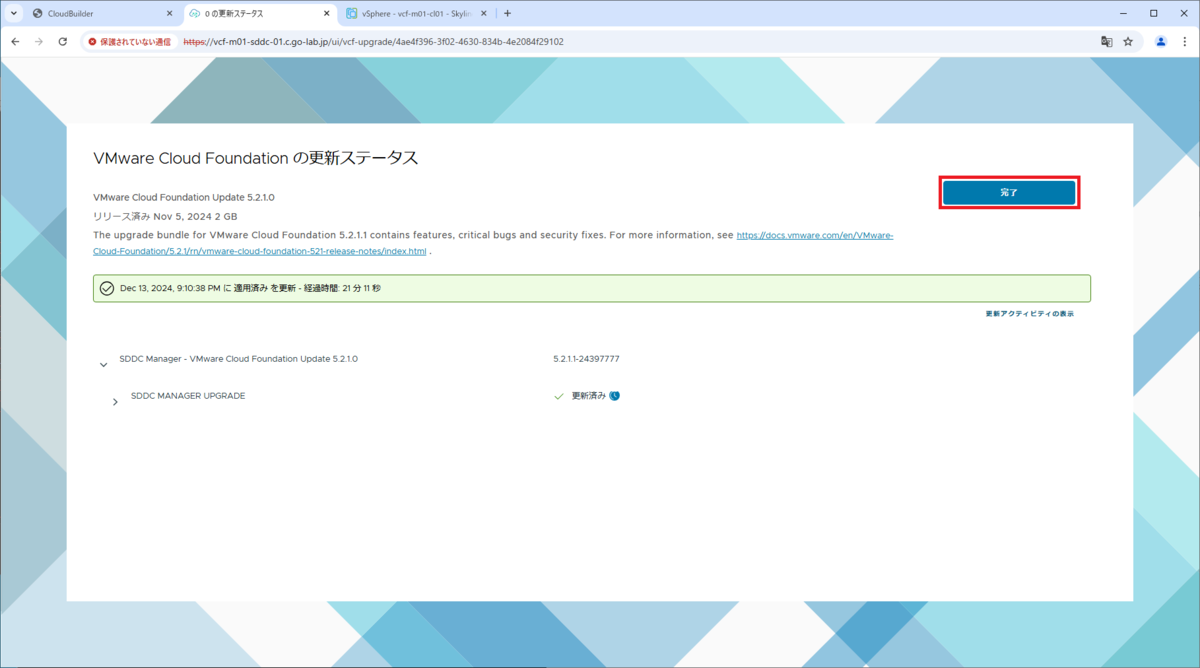Click the applied timestamp banner text
1200x668 pixels.
pyautogui.click(x=250, y=288)
